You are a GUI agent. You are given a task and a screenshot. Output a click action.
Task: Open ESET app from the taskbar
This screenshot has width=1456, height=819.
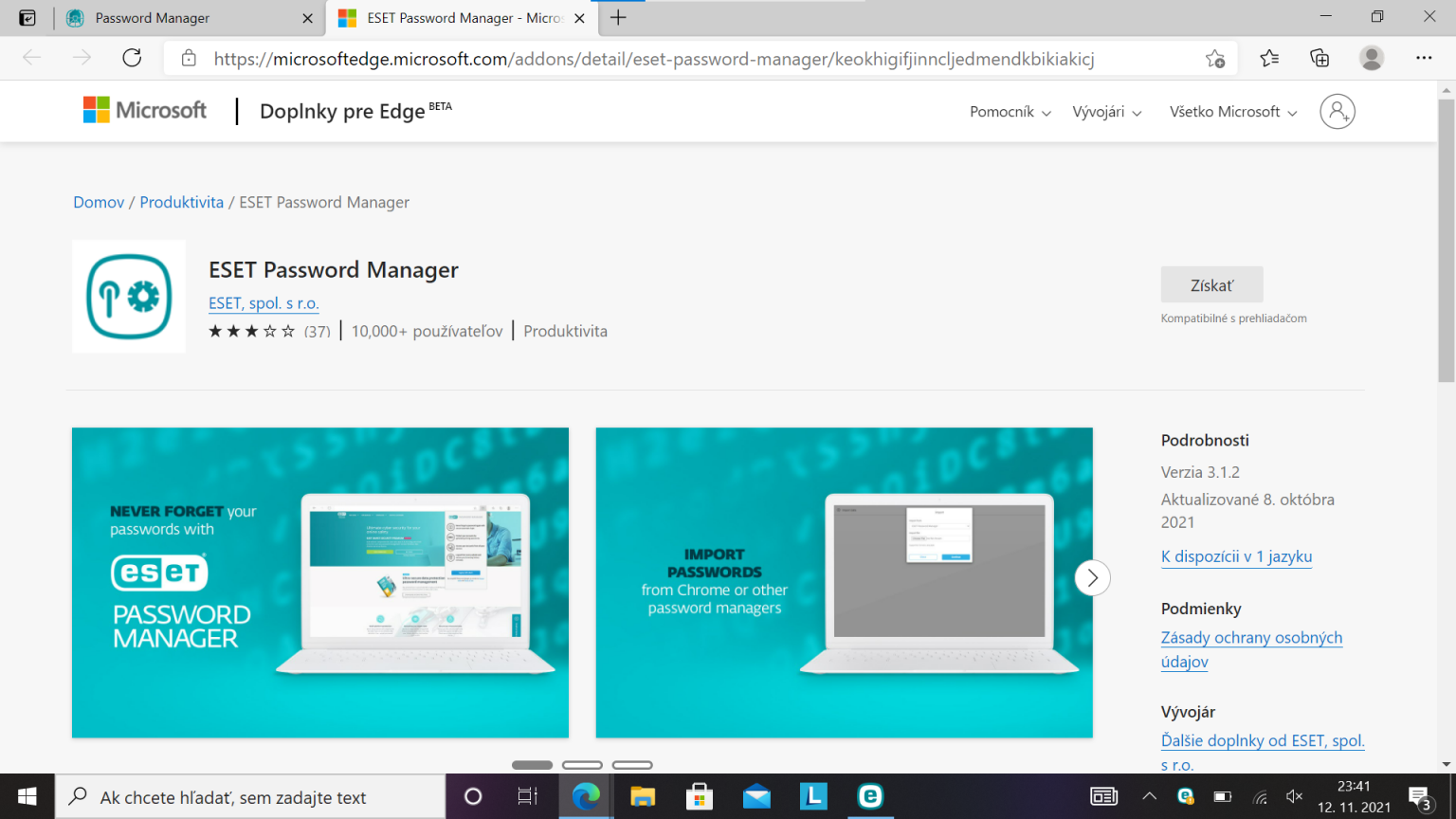[x=870, y=796]
